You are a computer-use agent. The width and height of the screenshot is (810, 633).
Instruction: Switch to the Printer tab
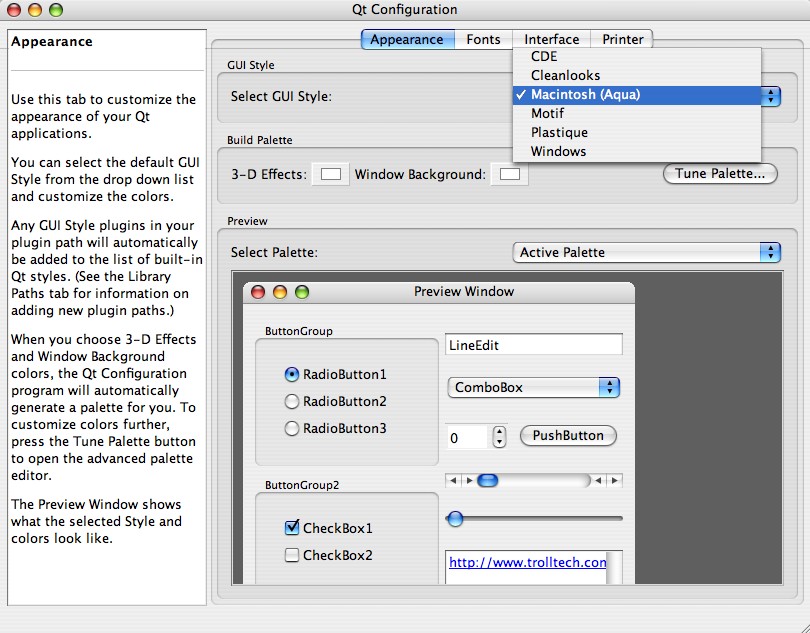pyautogui.click(x=622, y=39)
